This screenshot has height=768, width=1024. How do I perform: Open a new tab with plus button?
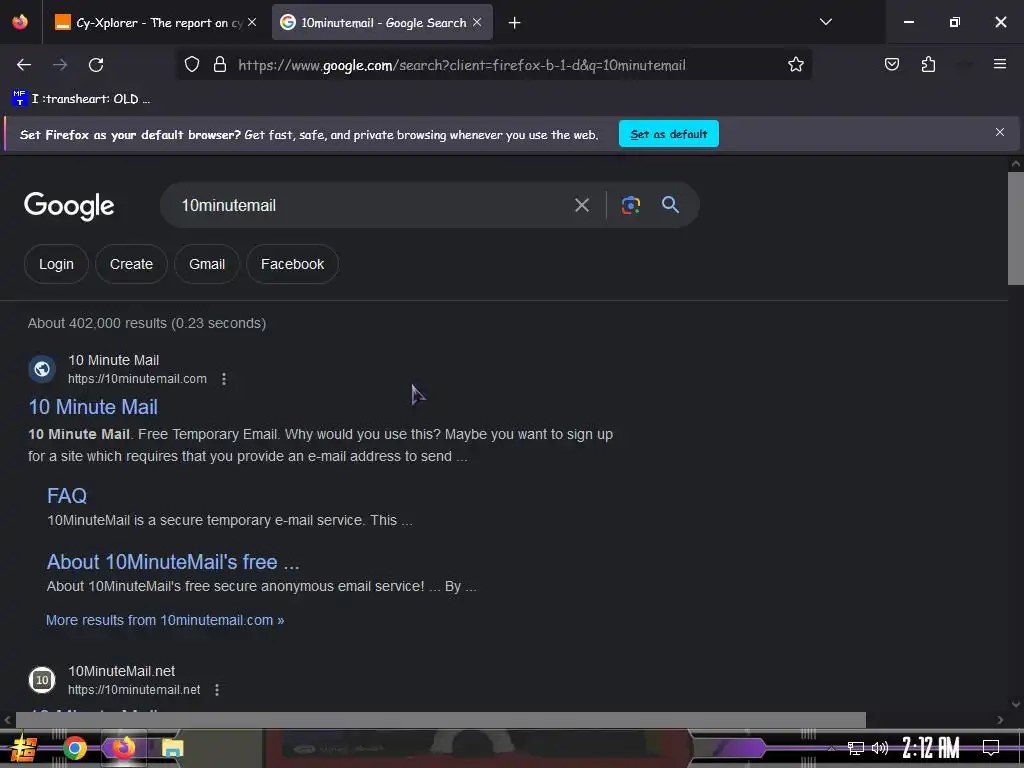click(x=515, y=23)
